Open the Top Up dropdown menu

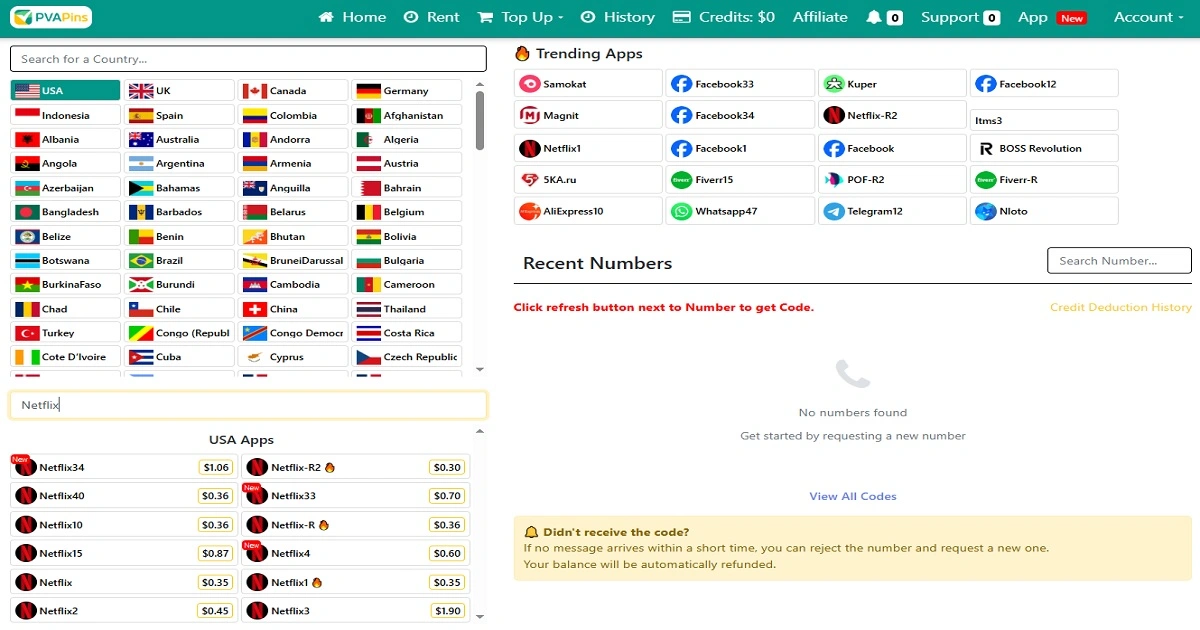(x=520, y=17)
